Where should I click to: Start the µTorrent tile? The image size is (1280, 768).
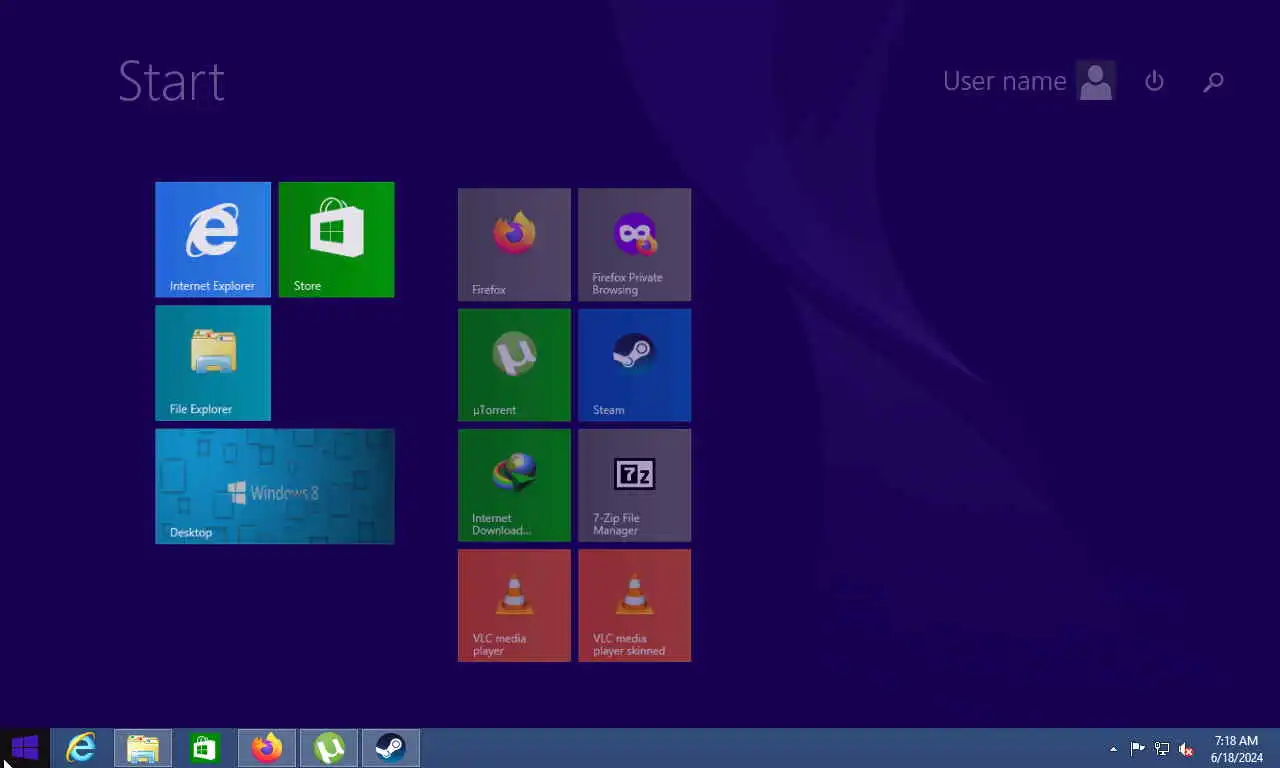pyautogui.click(x=514, y=365)
